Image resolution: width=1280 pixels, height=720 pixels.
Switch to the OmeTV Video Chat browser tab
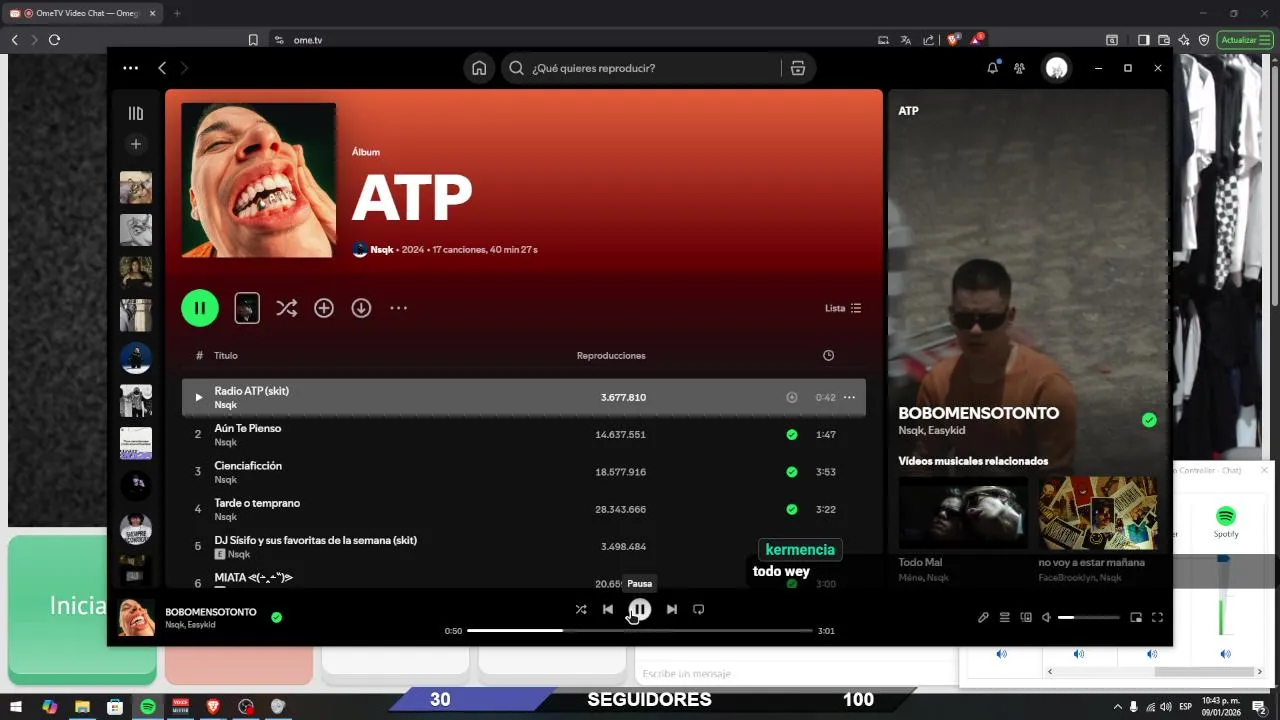82,13
